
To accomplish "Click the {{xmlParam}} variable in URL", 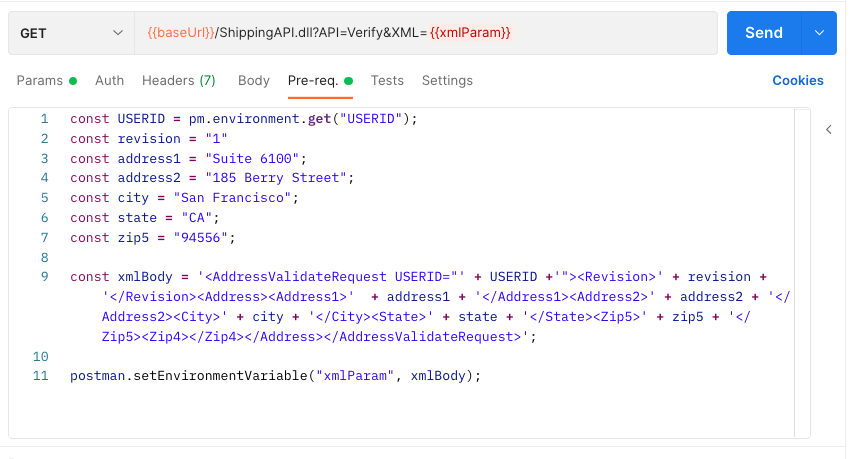I will (x=470, y=33).
